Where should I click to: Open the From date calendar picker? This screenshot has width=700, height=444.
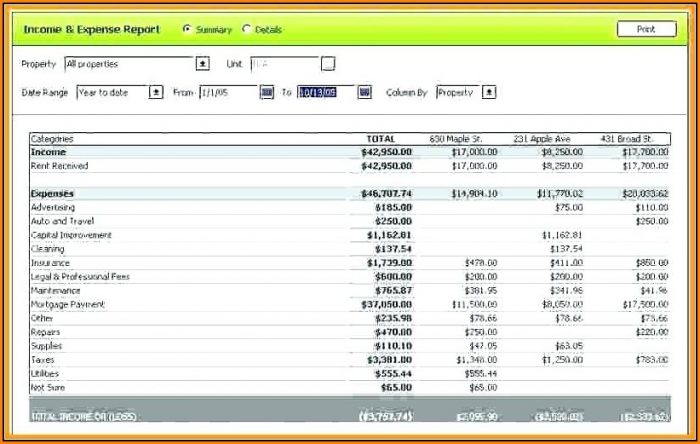click(x=266, y=92)
